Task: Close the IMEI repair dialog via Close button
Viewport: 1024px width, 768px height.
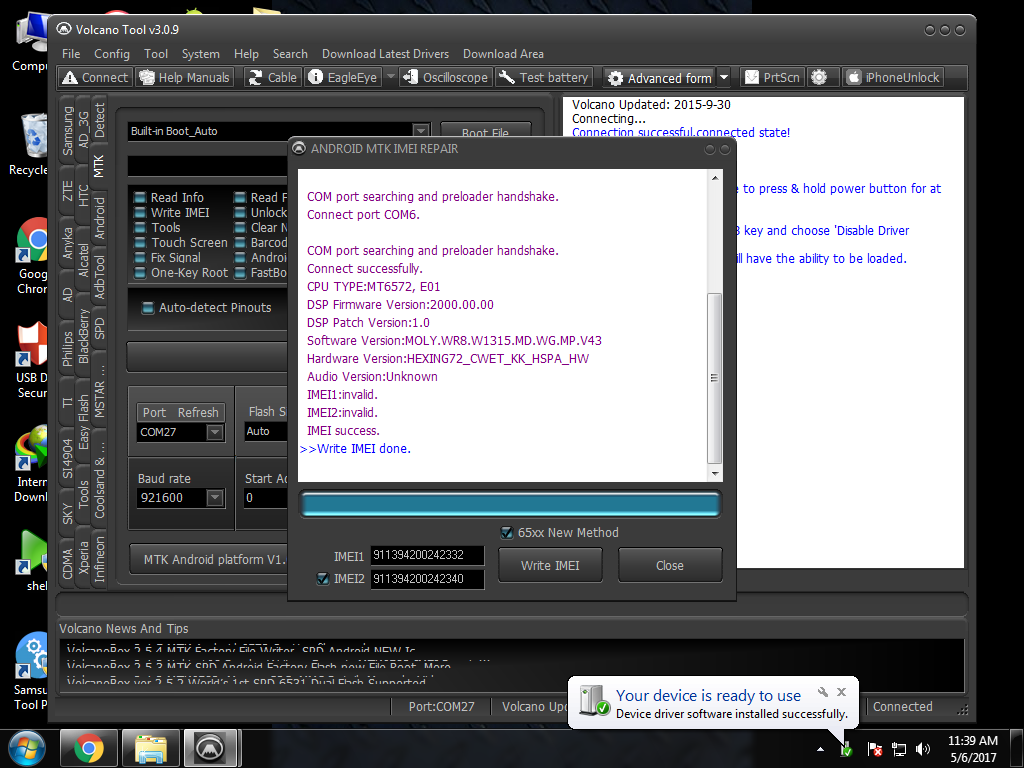Action: click(x=669, y=565)
